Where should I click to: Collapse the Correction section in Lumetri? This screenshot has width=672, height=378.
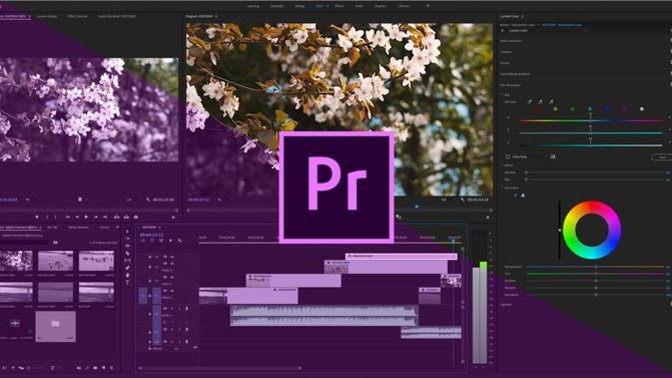(503, 188)
